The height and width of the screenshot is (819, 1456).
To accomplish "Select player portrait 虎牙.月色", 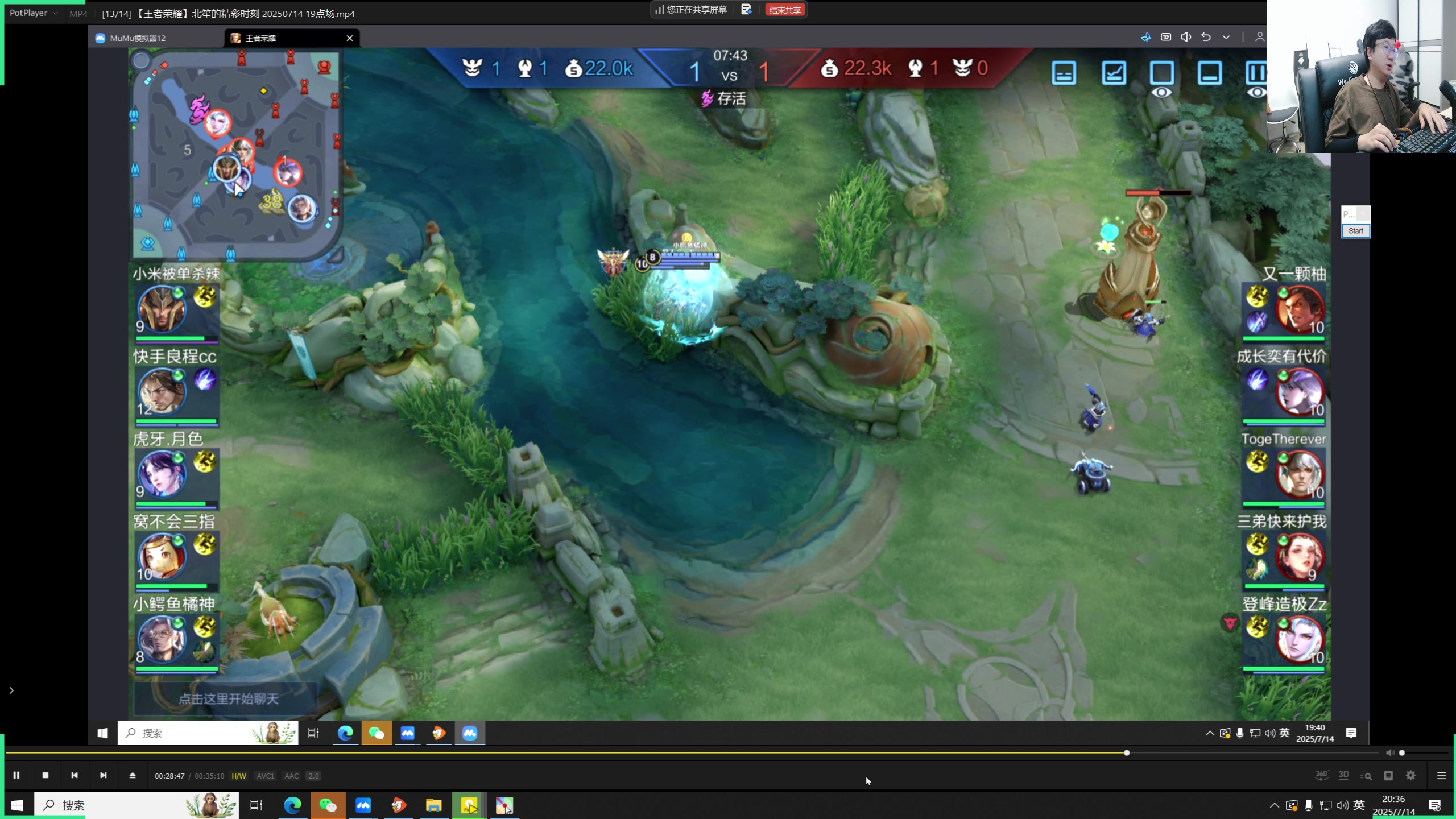I will point(162,474).
